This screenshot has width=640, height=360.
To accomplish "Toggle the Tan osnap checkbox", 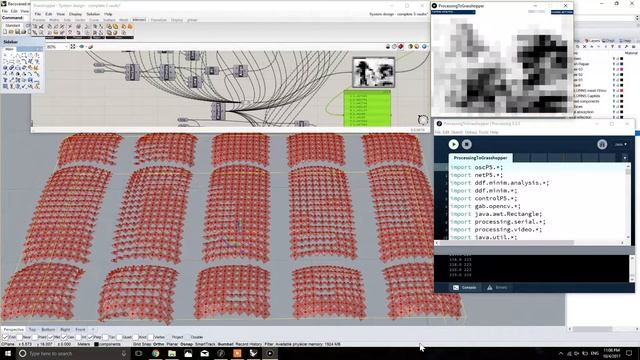I will tap(105, 337).
